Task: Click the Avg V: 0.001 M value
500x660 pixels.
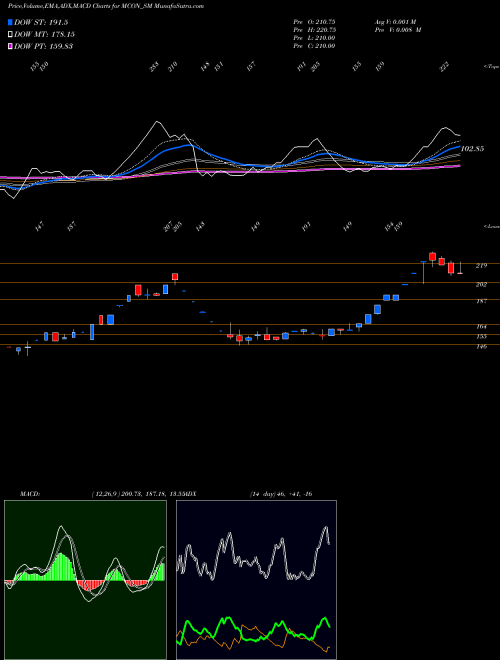Action: (x=395, y=22)
